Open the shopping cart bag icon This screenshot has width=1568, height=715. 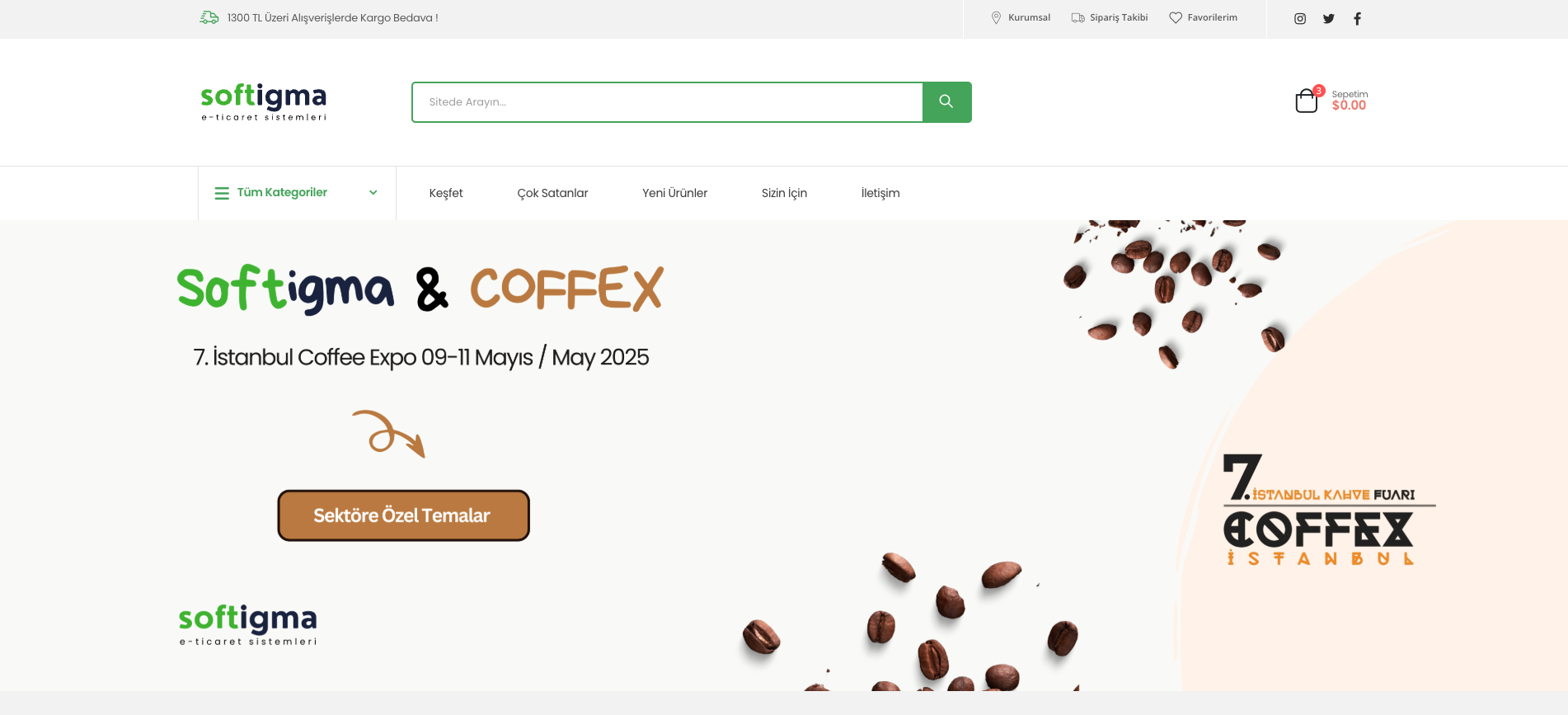click(1307, 101)
